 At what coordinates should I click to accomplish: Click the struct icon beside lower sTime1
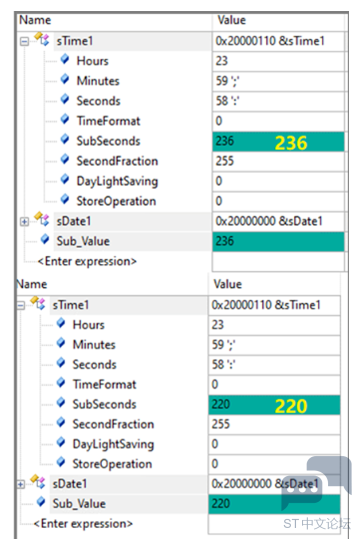(38, 303)
